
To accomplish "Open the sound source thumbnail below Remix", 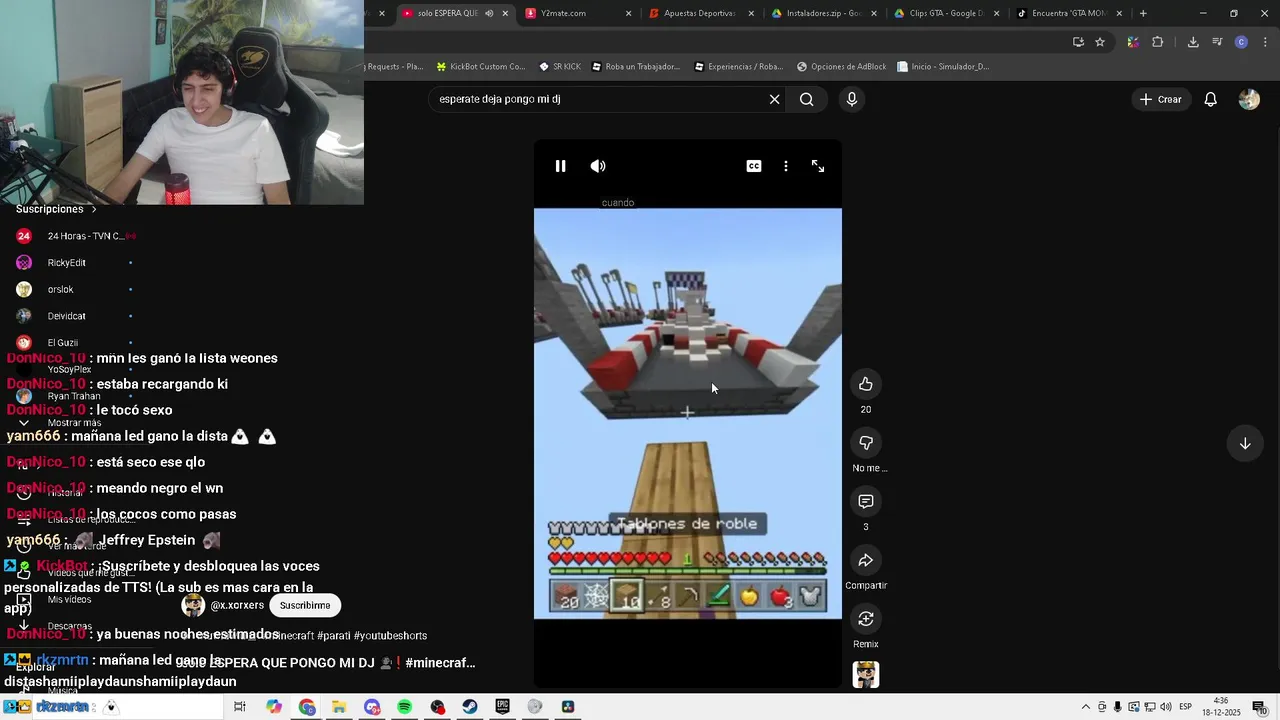I will (x=866, y=675).
